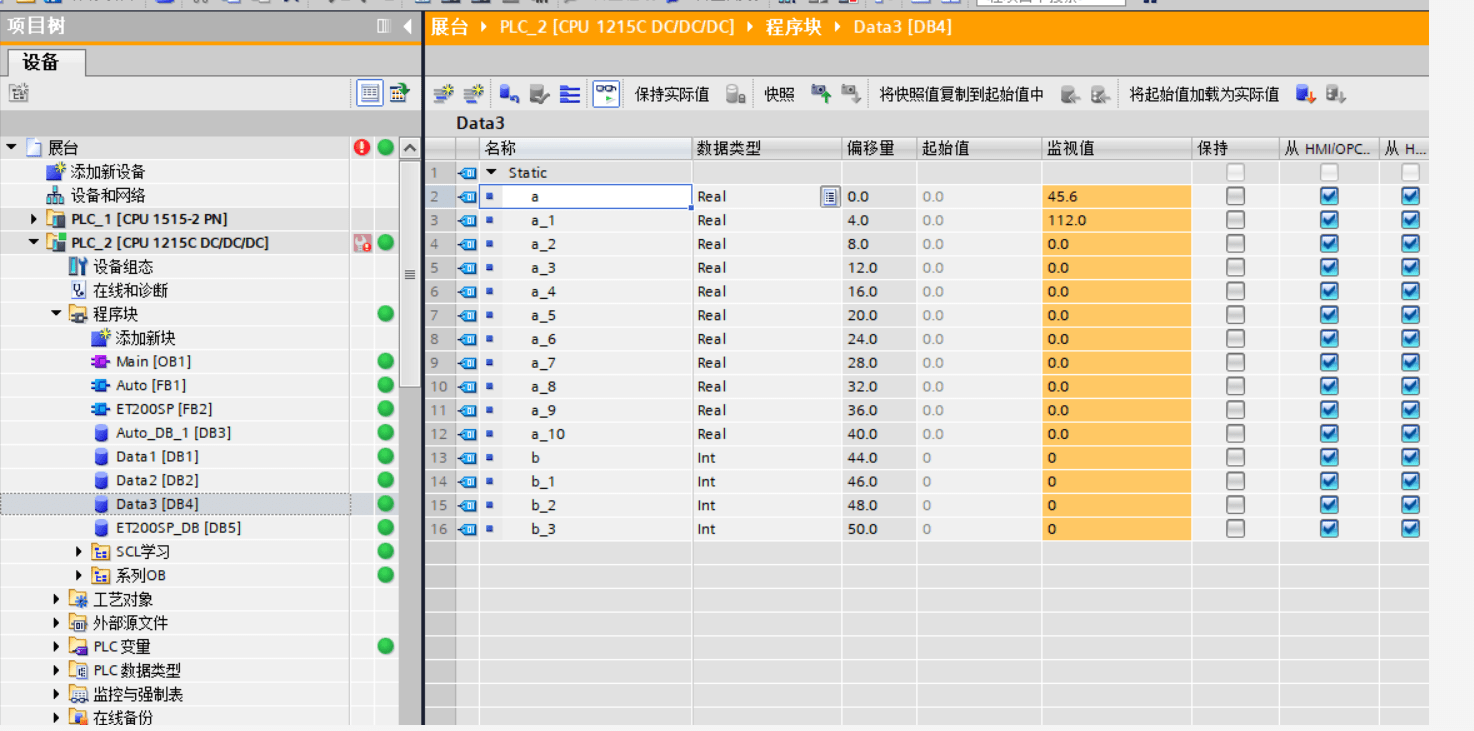Click the add new row icon
Screen dimensions: 1474x731
473,94
